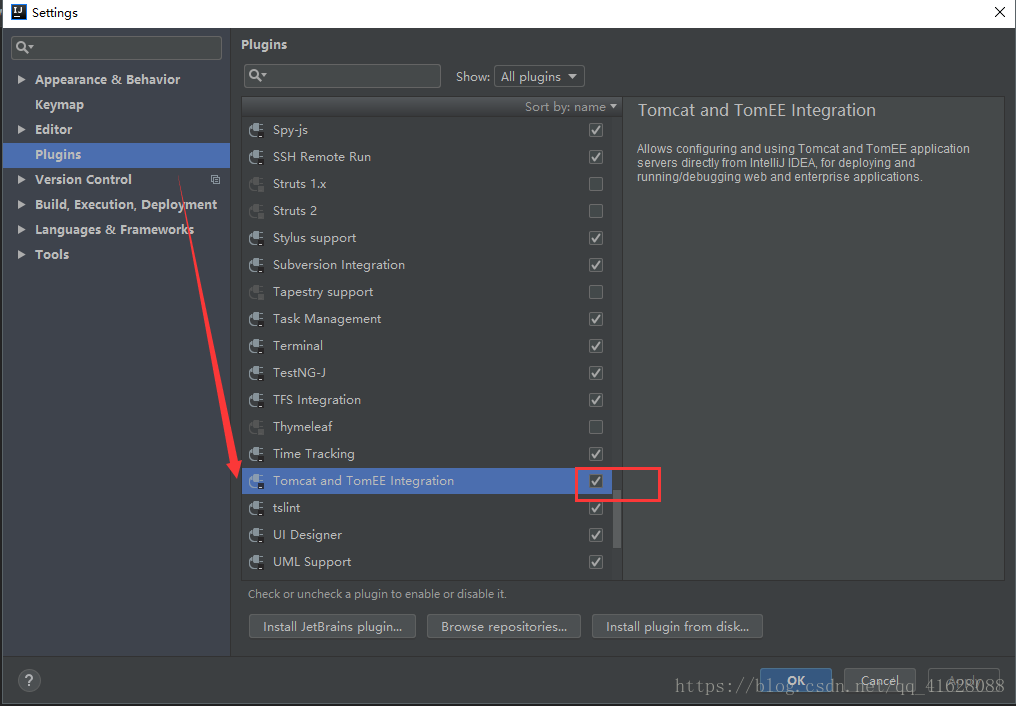Open the Sort by name dropdown
The height and width of the screenshot is (706, 1016).
(571, 107)
